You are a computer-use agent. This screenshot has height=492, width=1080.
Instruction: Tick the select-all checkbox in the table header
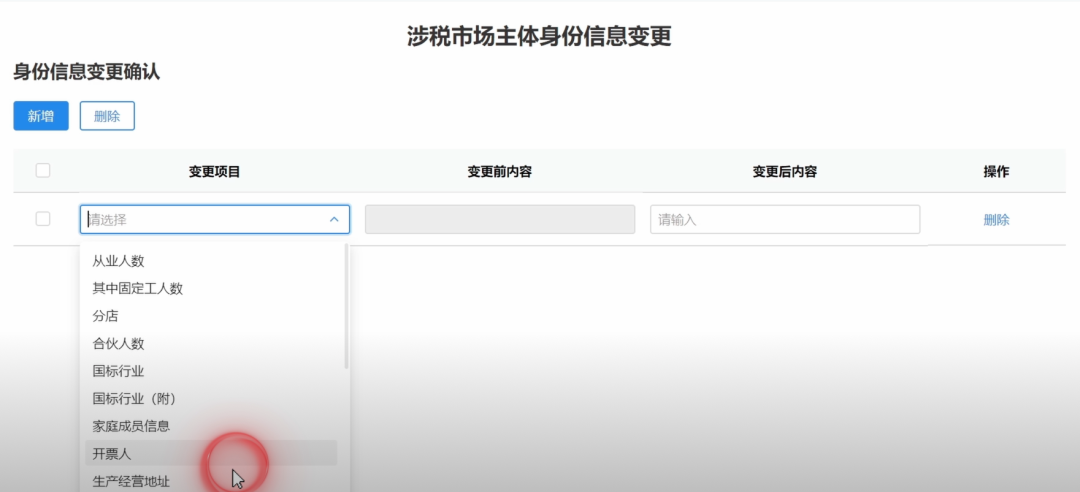[43, 170]
